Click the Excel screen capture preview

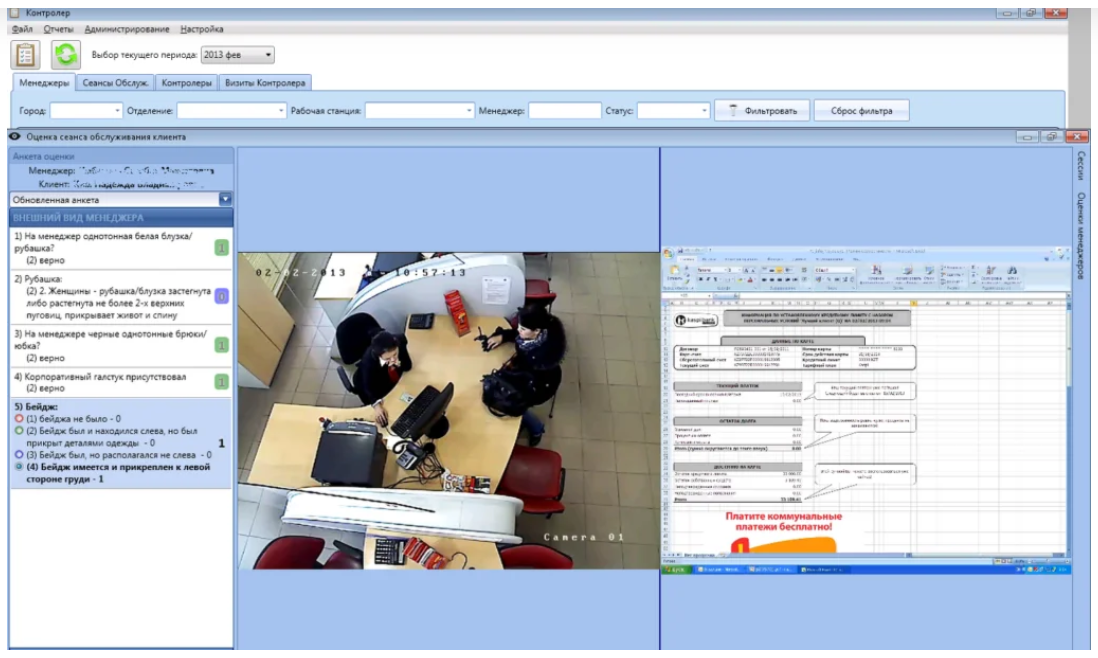[866, 411]
